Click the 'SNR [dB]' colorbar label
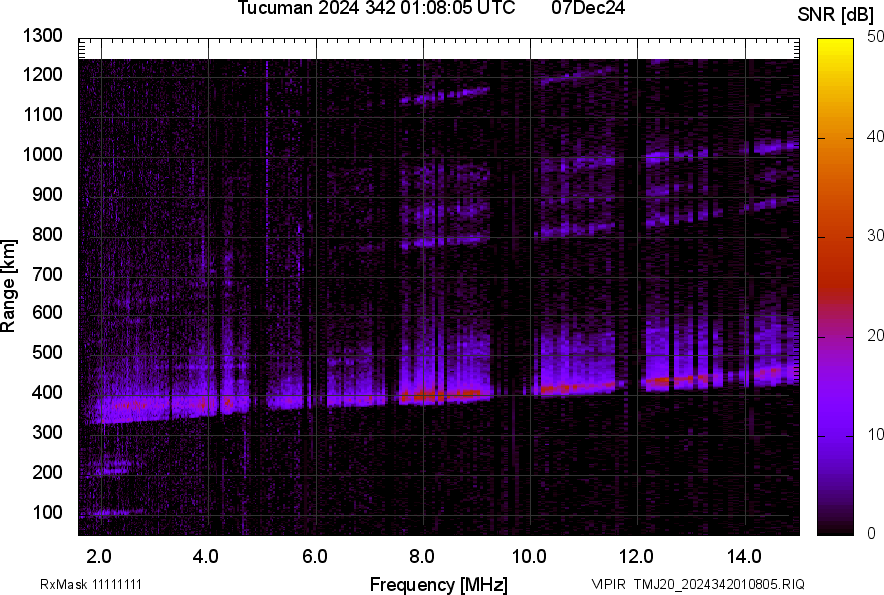The width and height of the screenshot is (884, 595). coord(835,15)
